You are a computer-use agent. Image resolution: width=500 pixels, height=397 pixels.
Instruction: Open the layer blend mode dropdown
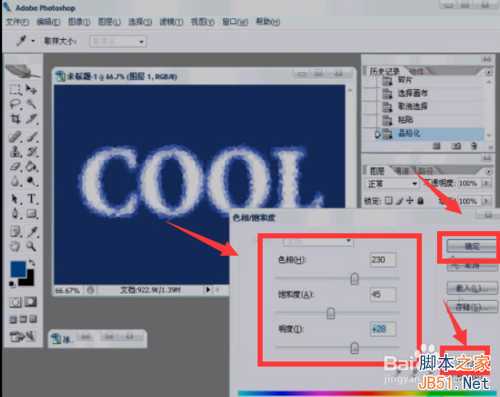tap(392, 184)
